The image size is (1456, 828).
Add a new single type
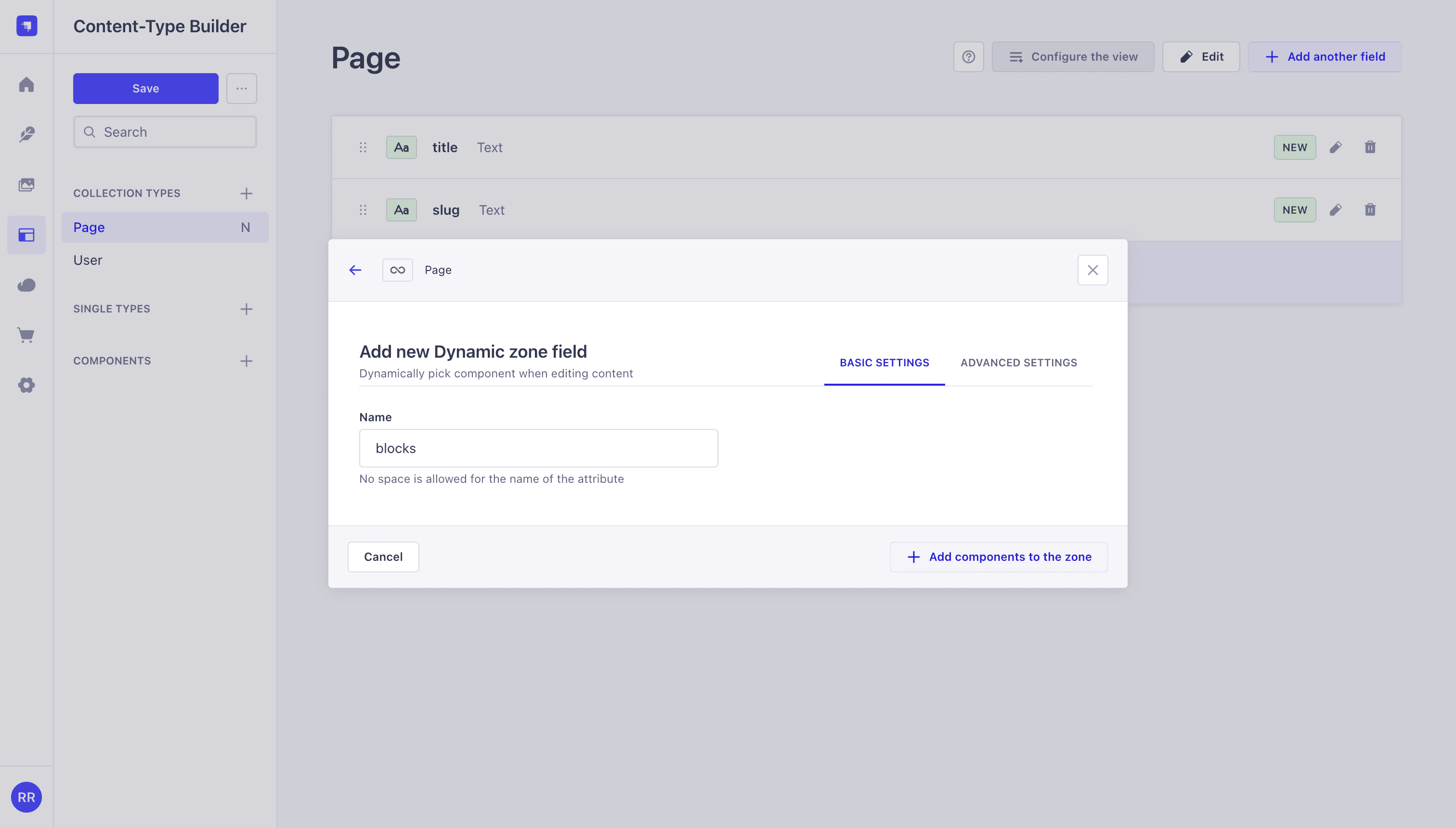(x=246, y=309)
